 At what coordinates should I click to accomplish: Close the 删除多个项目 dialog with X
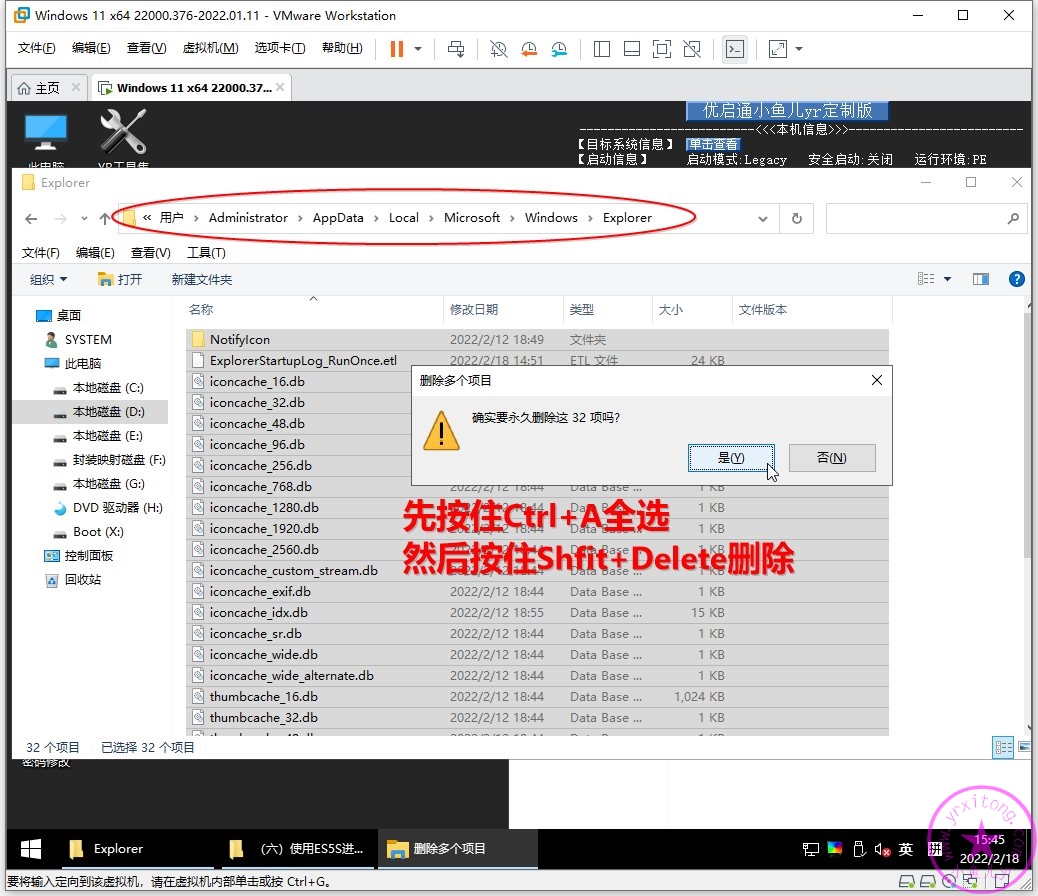point(876,380)
